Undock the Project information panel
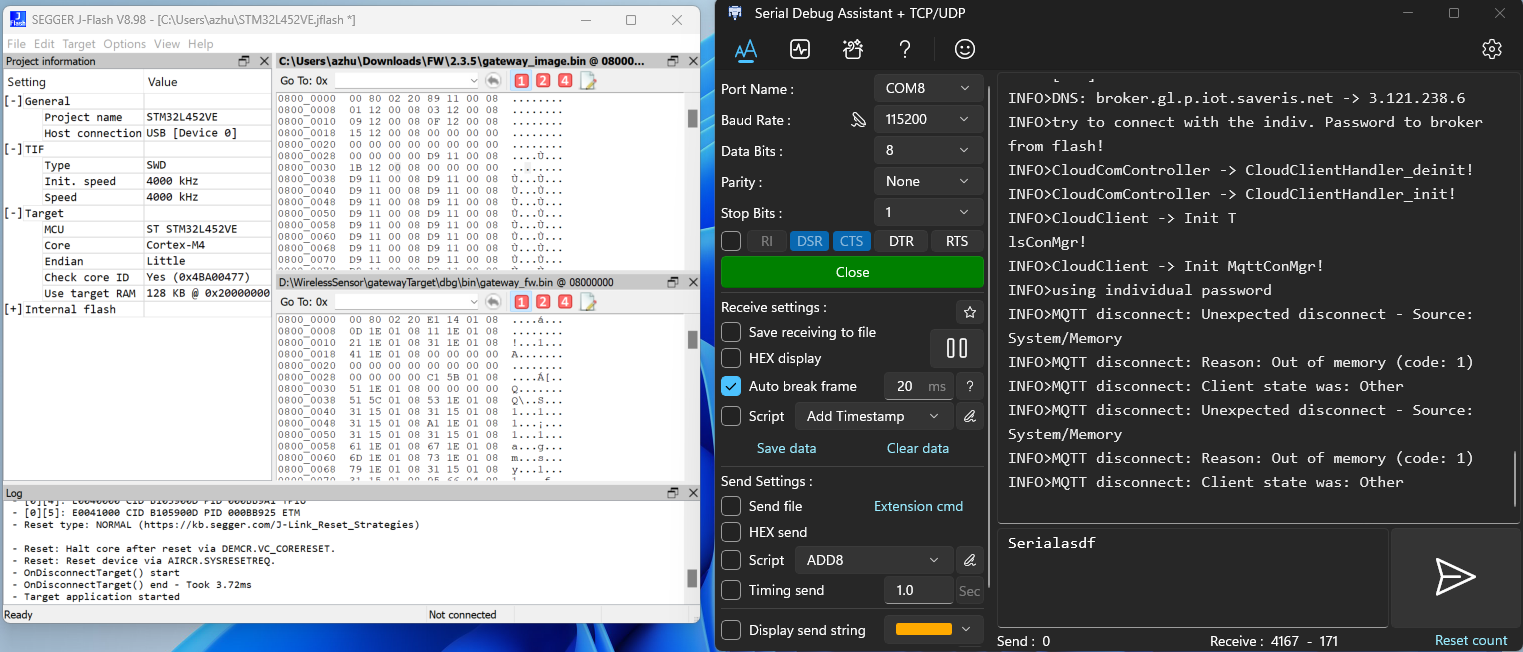 pos(244,61)
